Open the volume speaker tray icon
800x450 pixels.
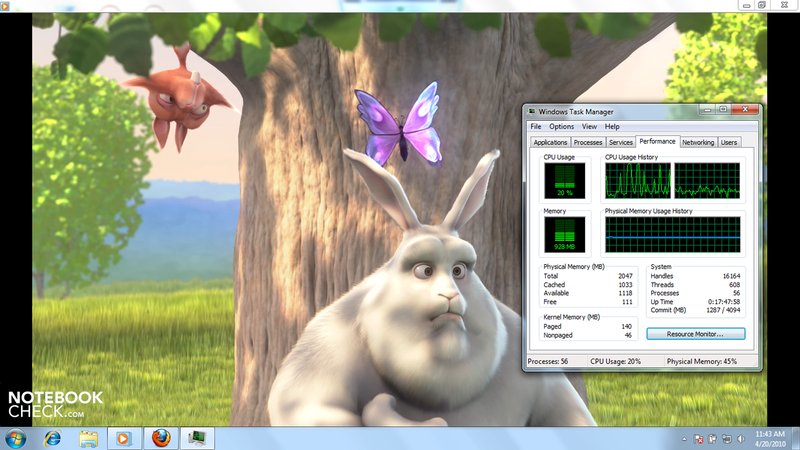tap(740, 439)
